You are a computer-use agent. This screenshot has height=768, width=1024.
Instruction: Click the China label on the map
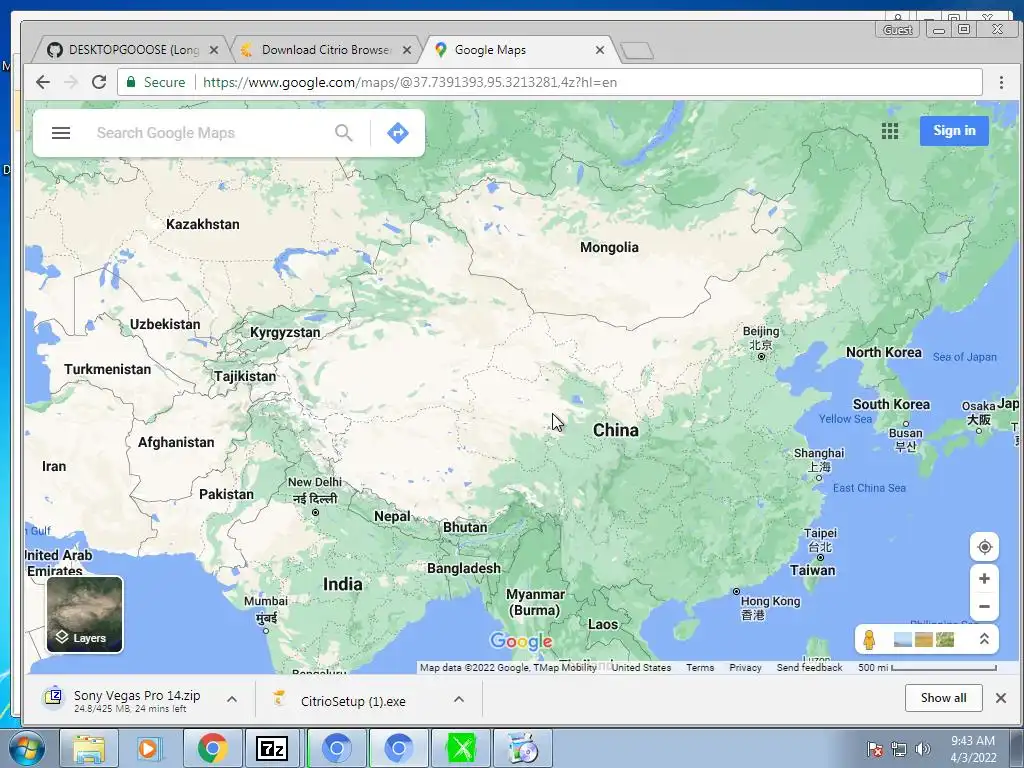(616, 430)
